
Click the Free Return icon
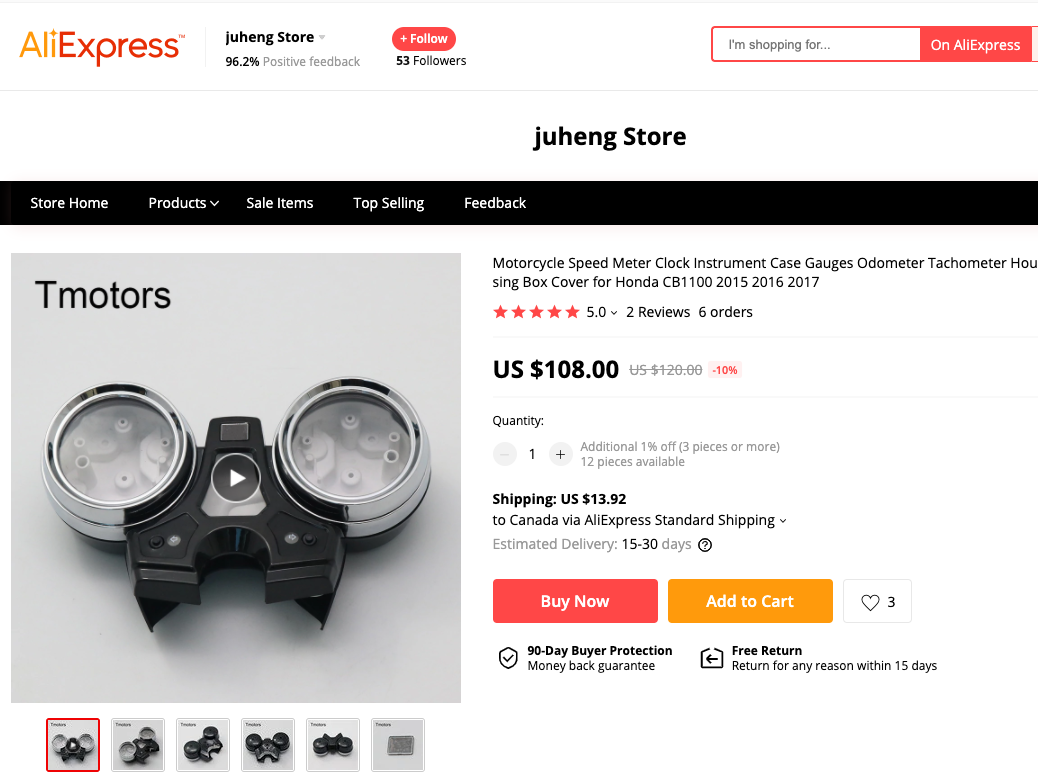(712, 658)
